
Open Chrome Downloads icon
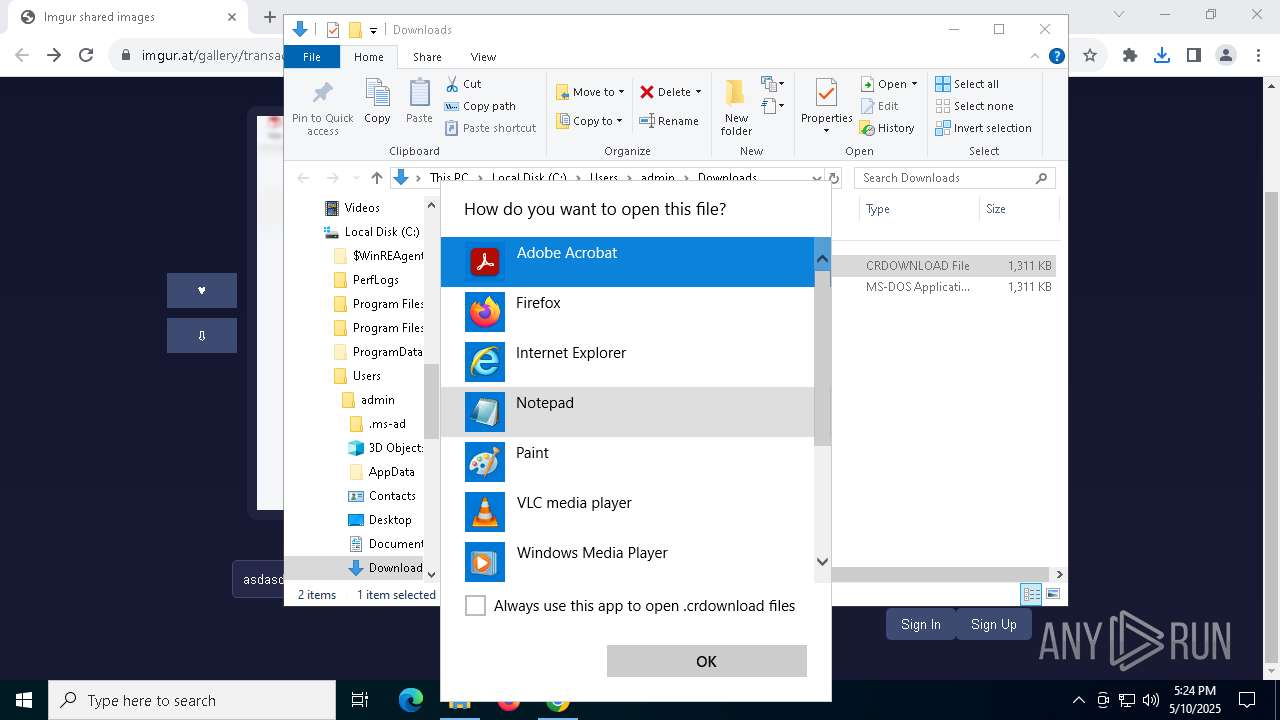(1161, 55)
